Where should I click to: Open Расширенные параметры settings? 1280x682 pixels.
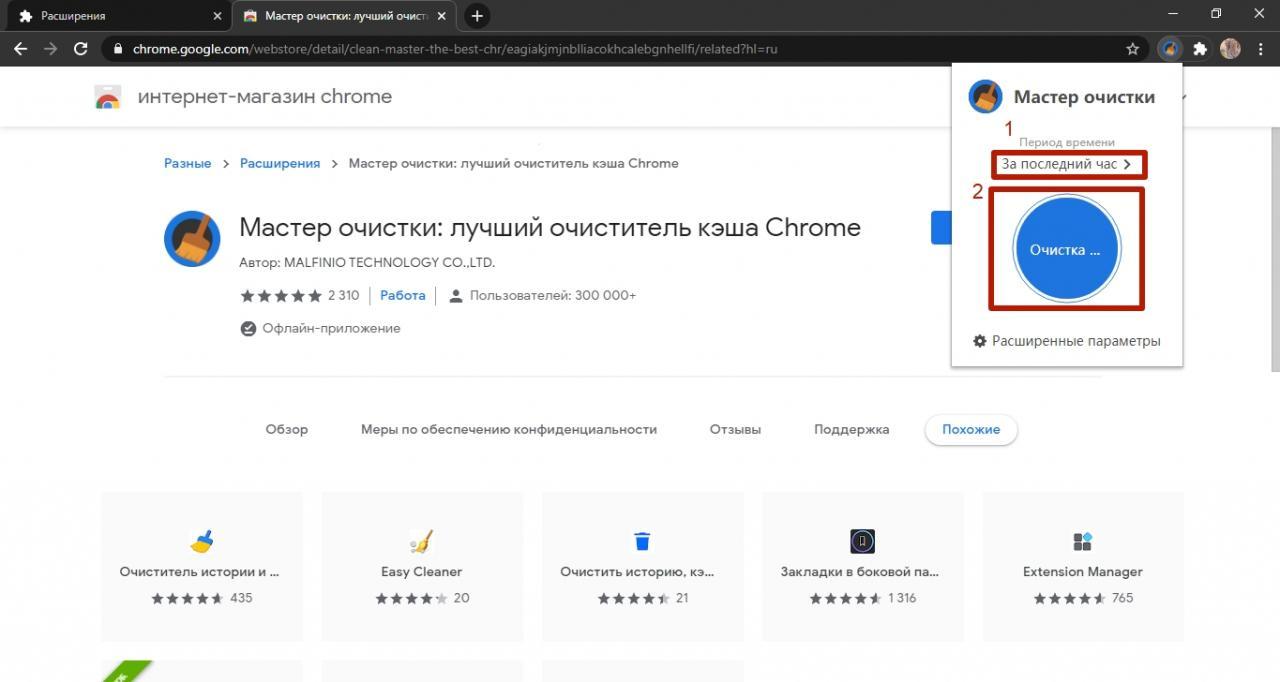tap(1066, 341)
